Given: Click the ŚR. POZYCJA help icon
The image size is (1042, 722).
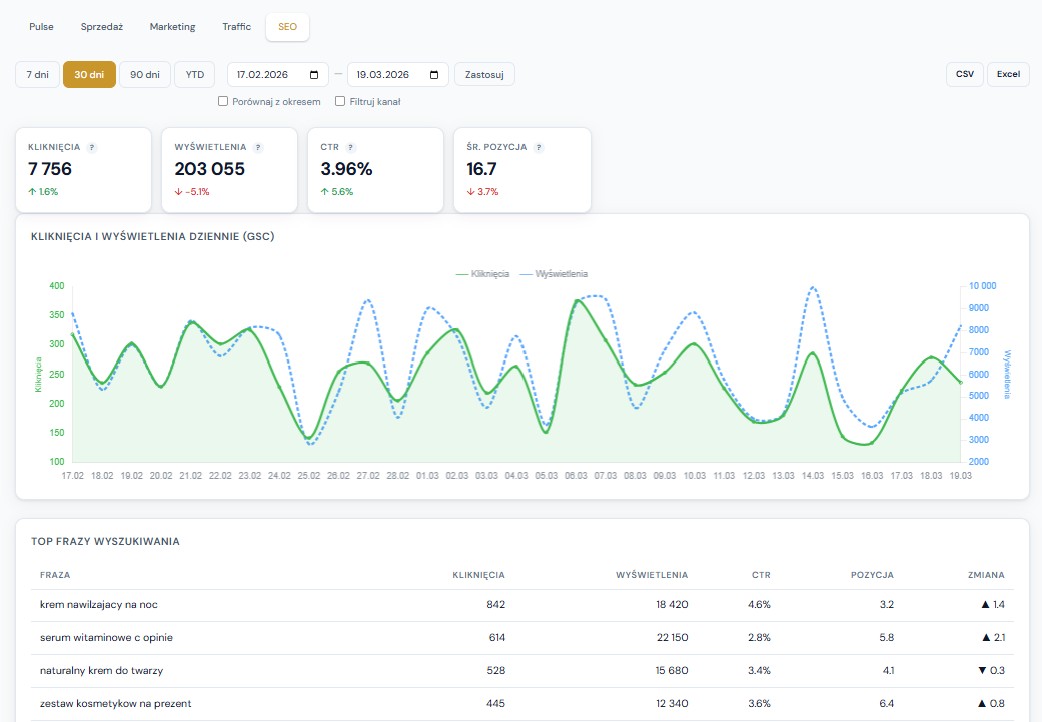Looking at the screenshot, I should 539,147.
